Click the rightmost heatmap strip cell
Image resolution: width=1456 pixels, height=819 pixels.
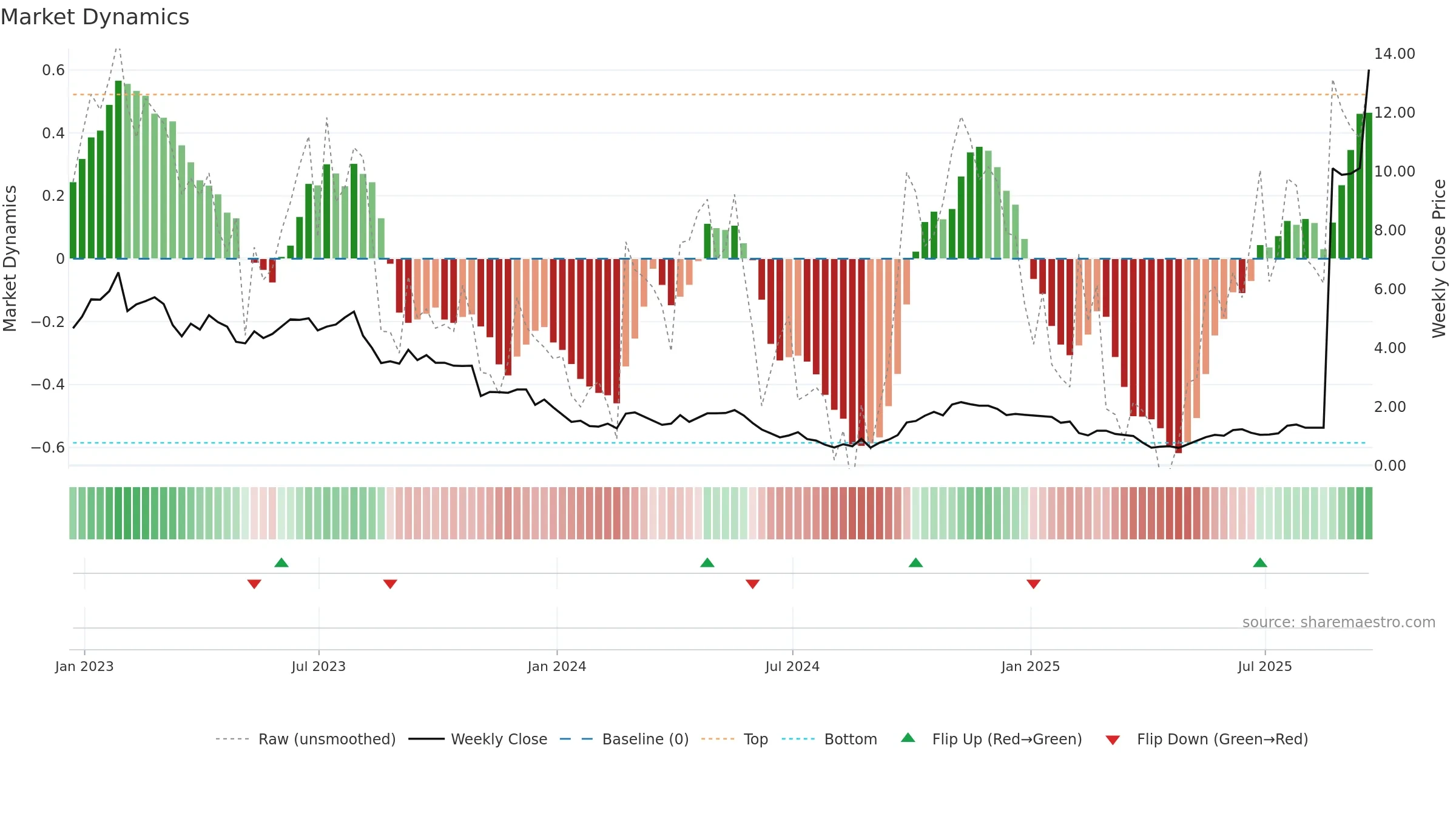pyautogui.click(x=1369, y=513)
